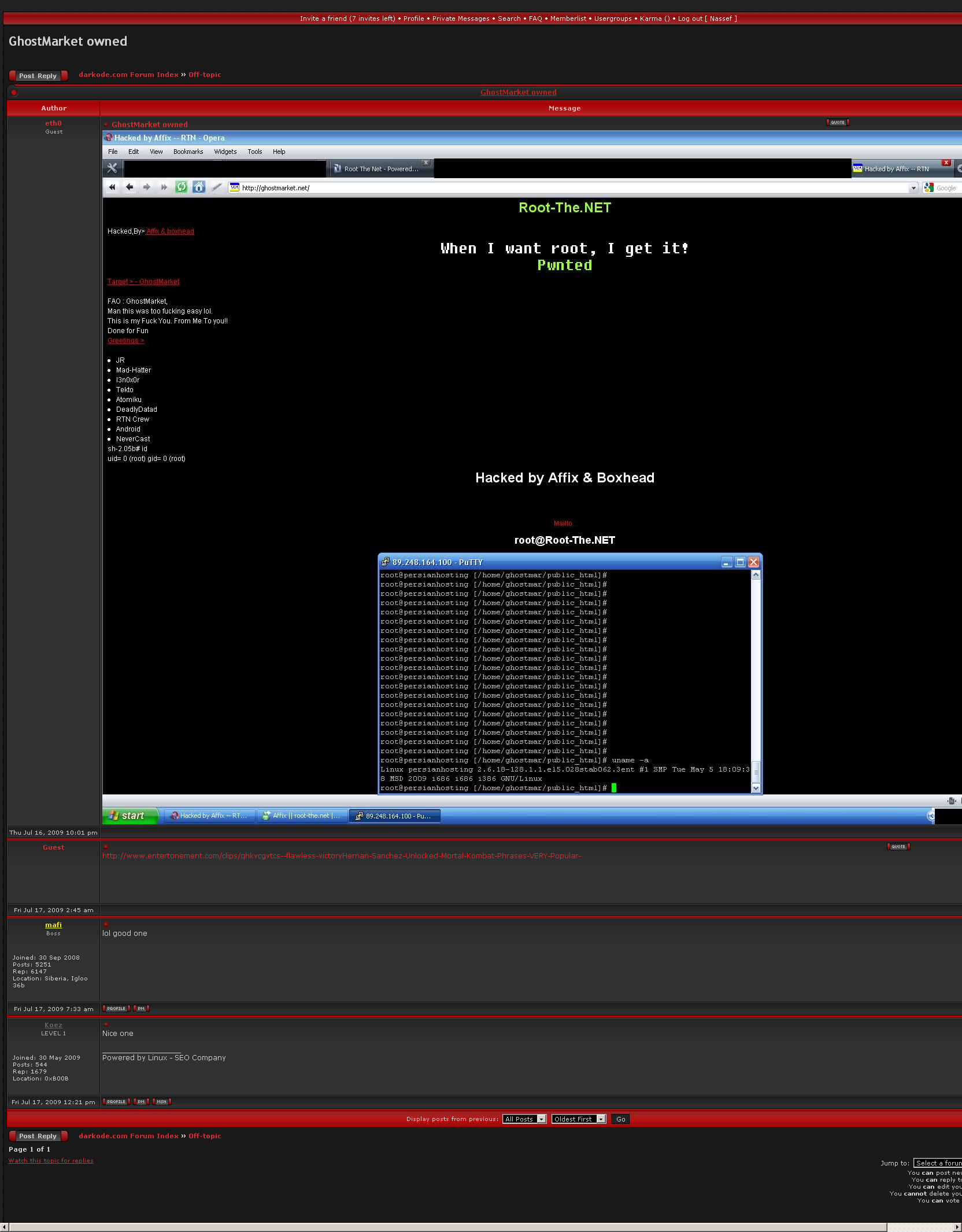Viewport: 962px width, 1232px height.
Task: Click mafi's PM icon button
Action: pos(141,1009)
